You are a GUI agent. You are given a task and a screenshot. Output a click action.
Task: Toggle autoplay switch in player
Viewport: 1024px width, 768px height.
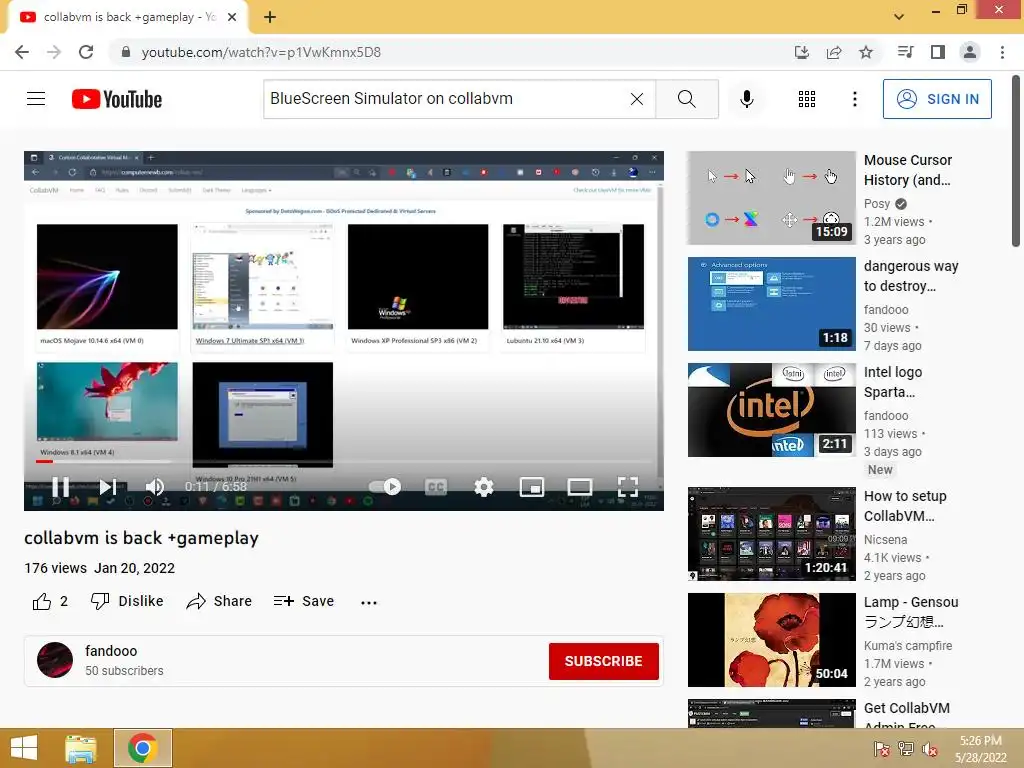385,487
